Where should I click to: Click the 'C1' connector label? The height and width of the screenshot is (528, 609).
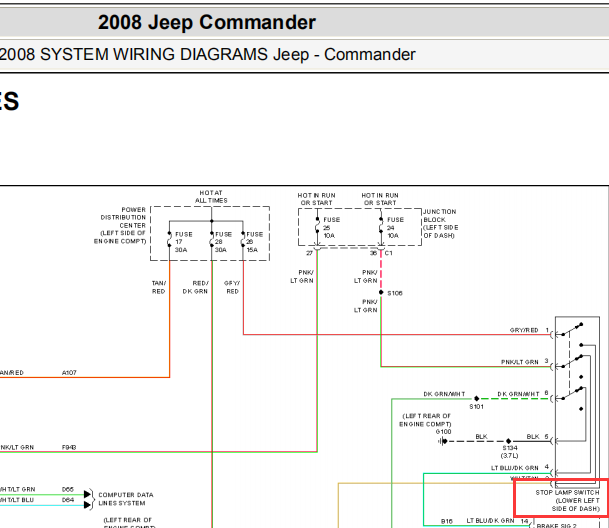tap(388, 253)
